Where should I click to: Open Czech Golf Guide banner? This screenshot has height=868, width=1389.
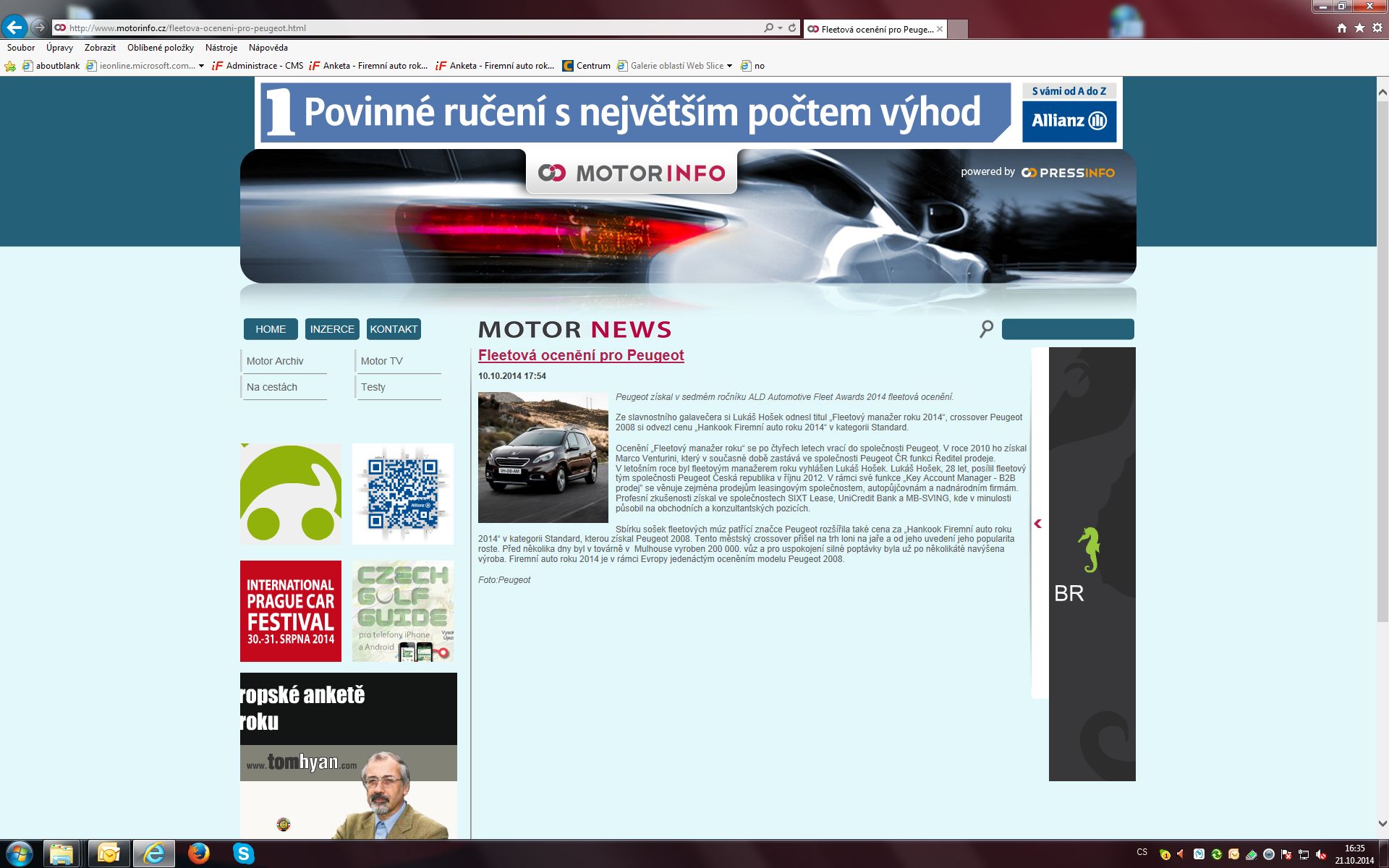click(403, 611)
